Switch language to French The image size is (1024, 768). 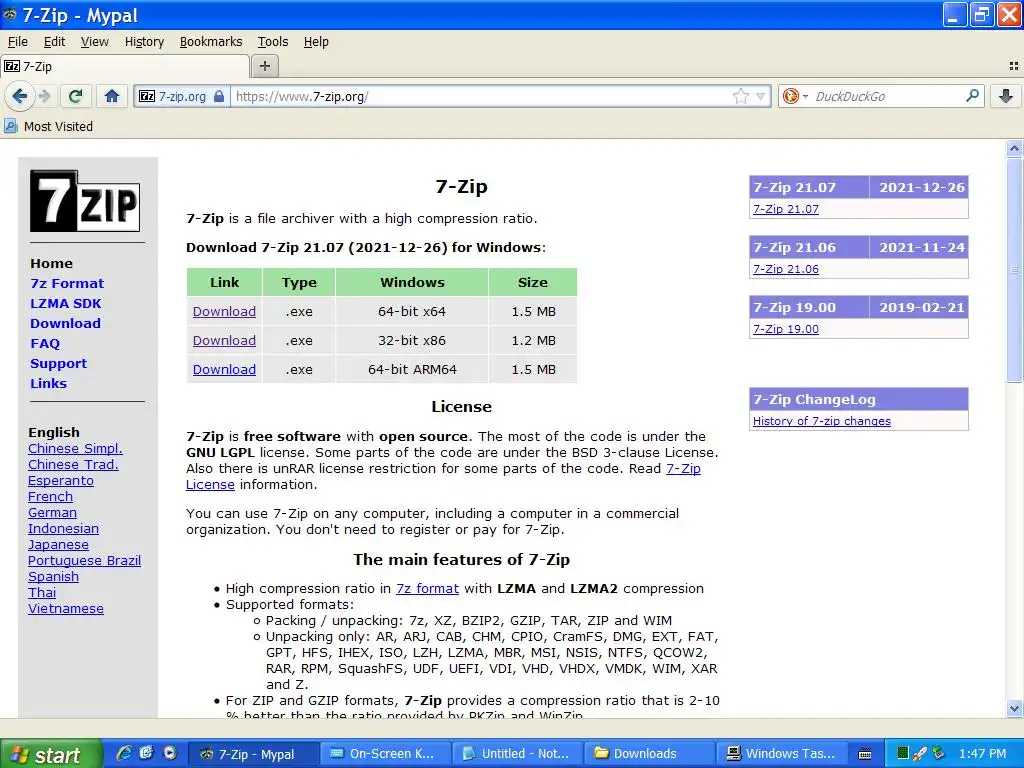(x=50, y=496)
